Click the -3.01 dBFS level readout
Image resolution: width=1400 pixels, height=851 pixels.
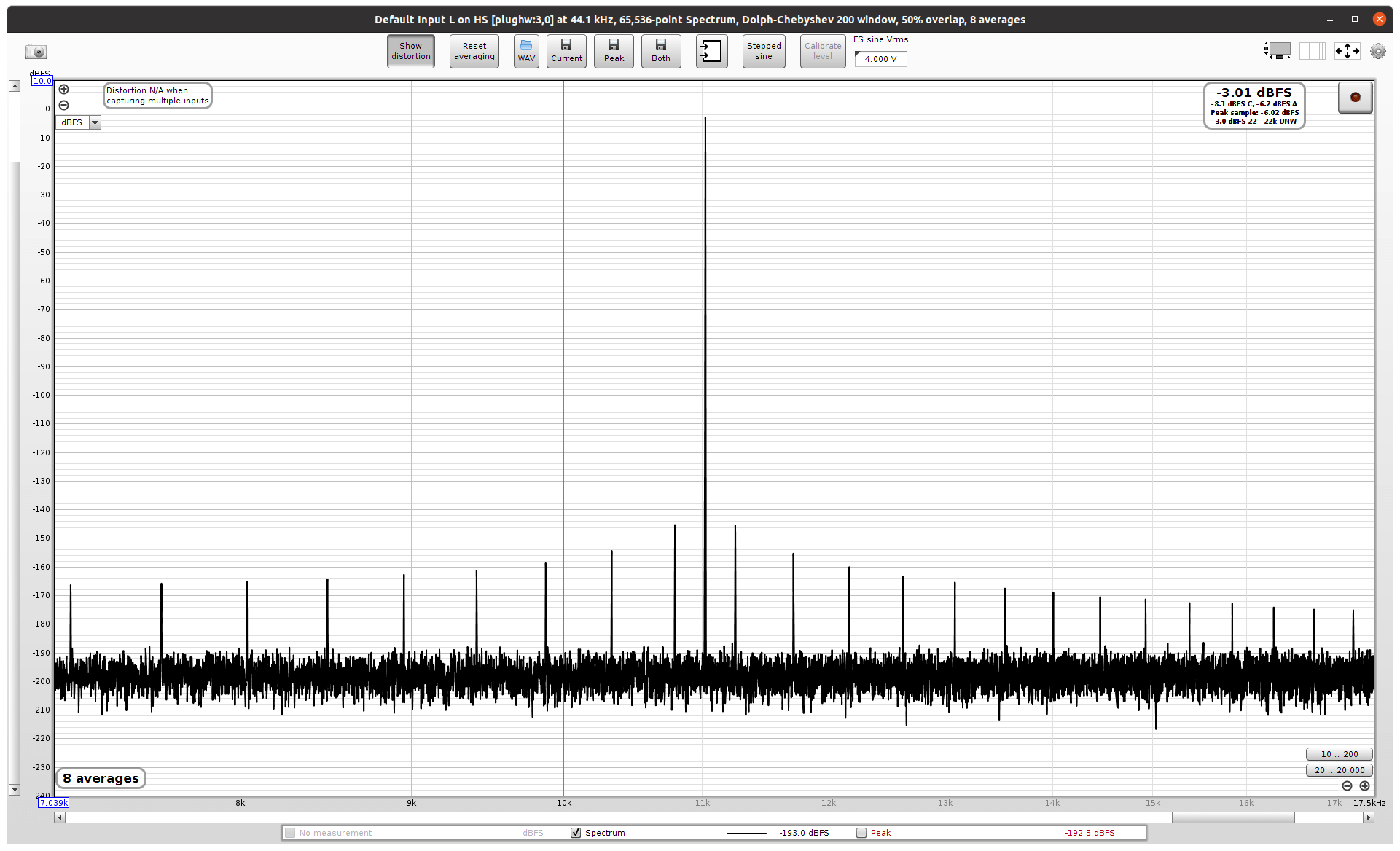pos(1254,106)
